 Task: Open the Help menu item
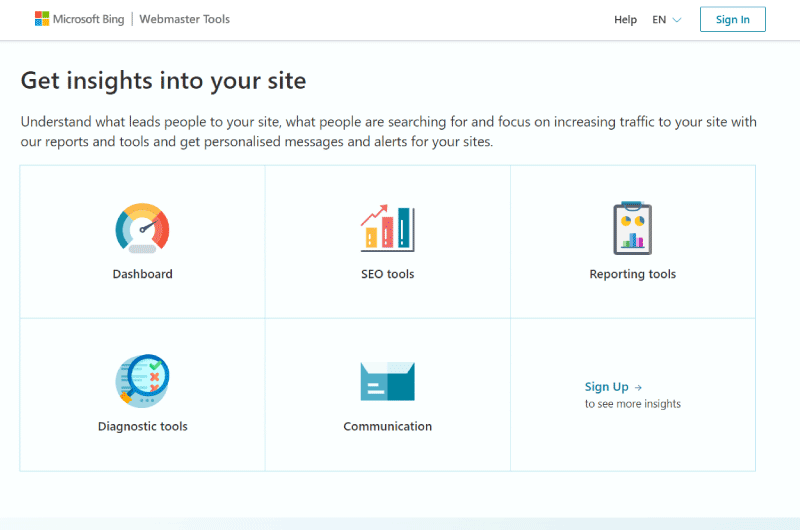click(x=626, y=19)
